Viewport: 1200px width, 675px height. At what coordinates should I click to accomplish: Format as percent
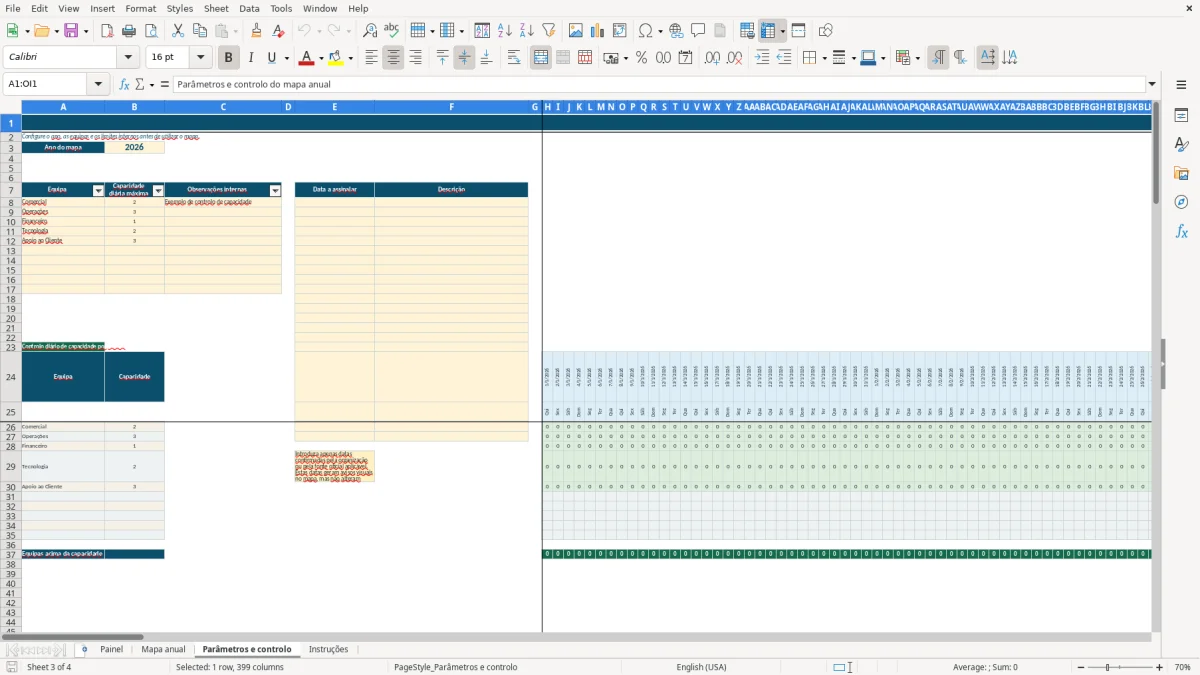641,58
